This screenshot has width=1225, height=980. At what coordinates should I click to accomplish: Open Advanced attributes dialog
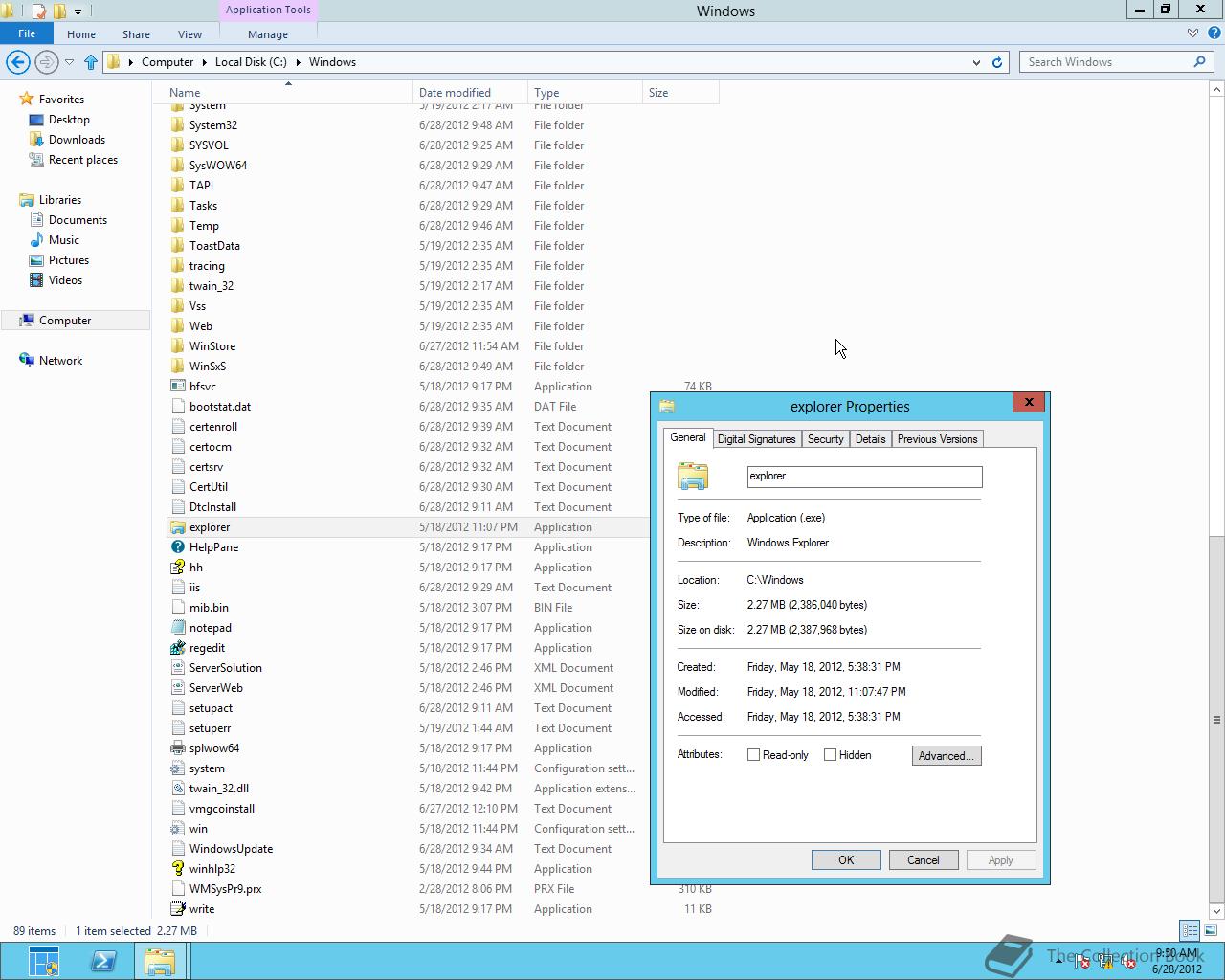point(947,756)
